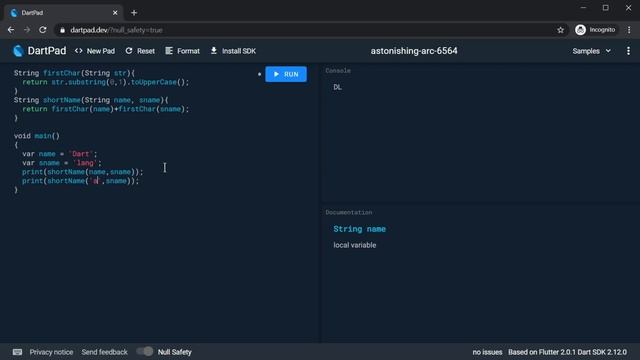The height and width of the screenshot is (360, 640).
Task: Click 'var name' declaration line
Action: point(60,154)
